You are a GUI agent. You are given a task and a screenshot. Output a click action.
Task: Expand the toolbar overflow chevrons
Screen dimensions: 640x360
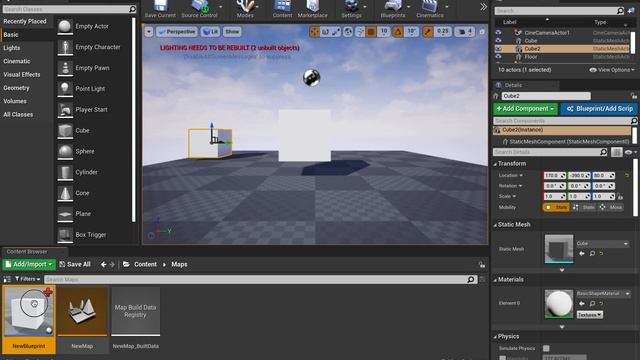pyautogui.click(x=483, y=7)
